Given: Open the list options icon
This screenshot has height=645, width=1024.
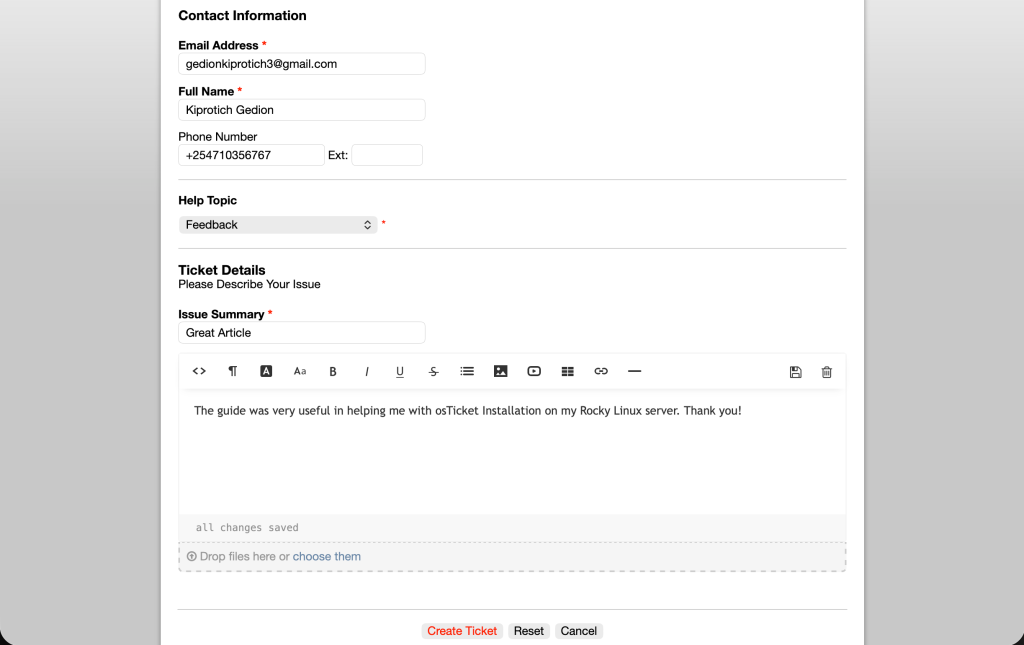Looking at the screenshot, I should coord(467,371).
